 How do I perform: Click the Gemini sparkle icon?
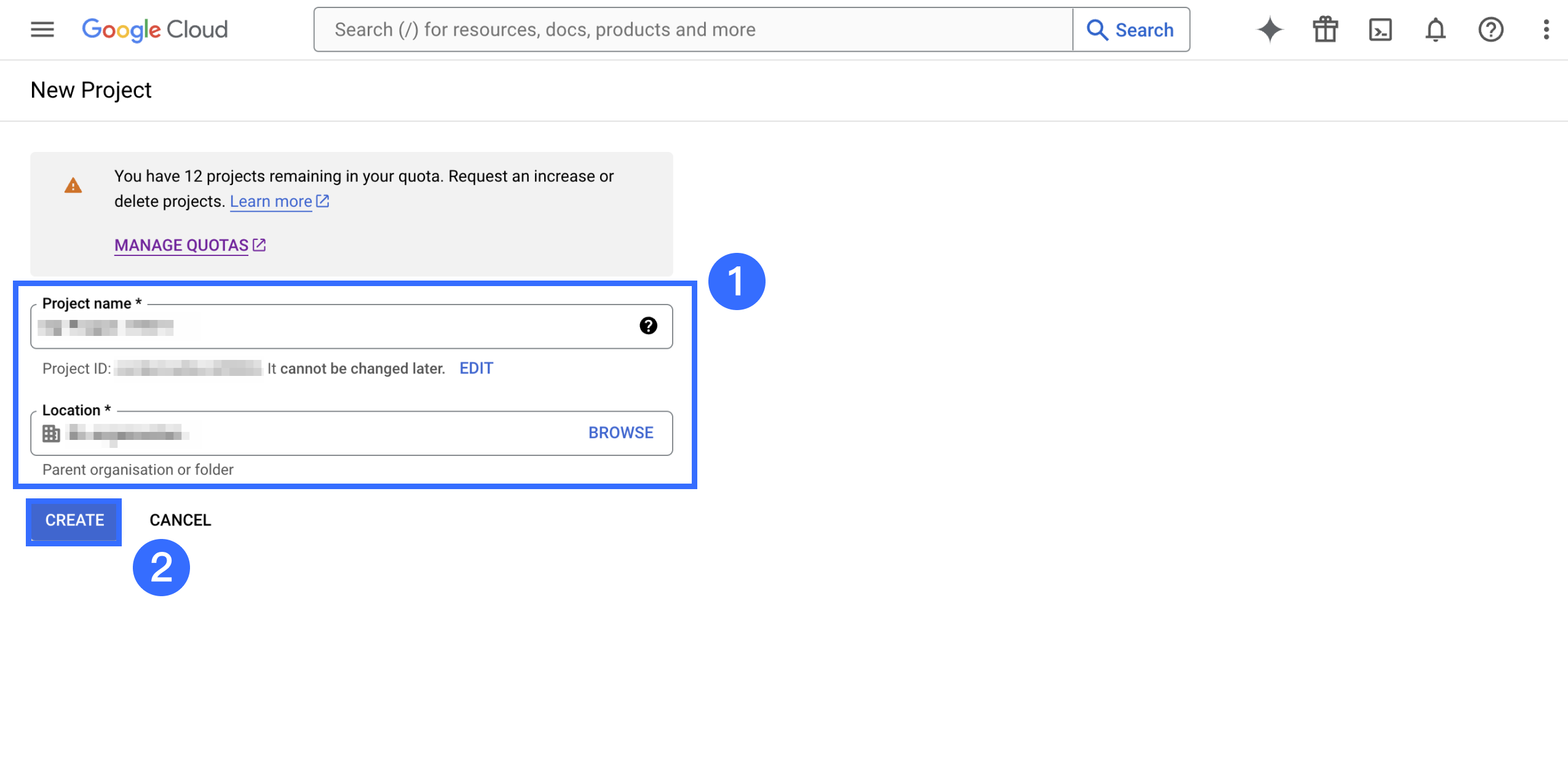click(x=1270, y=30)
